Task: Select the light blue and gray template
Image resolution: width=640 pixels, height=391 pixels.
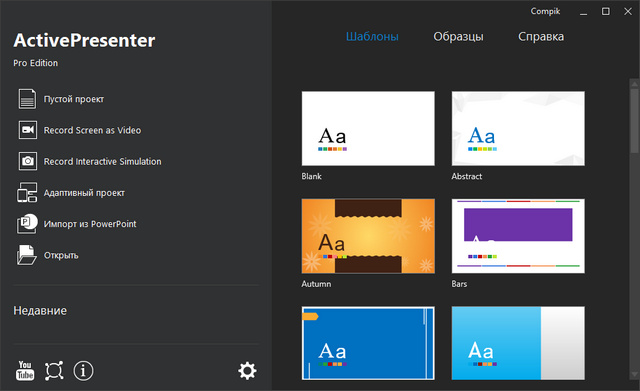Action: 518,343
